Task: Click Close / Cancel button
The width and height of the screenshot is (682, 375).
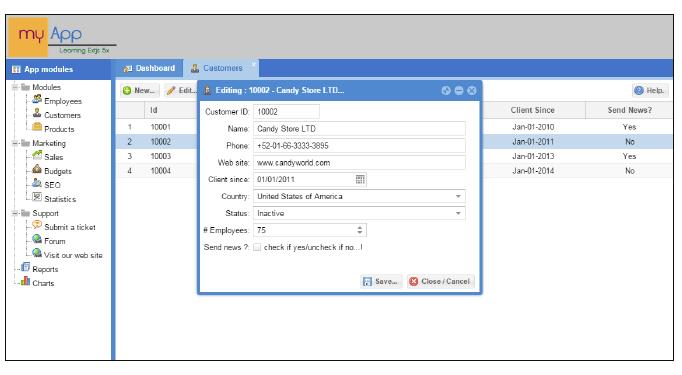Action: point(441,281)
